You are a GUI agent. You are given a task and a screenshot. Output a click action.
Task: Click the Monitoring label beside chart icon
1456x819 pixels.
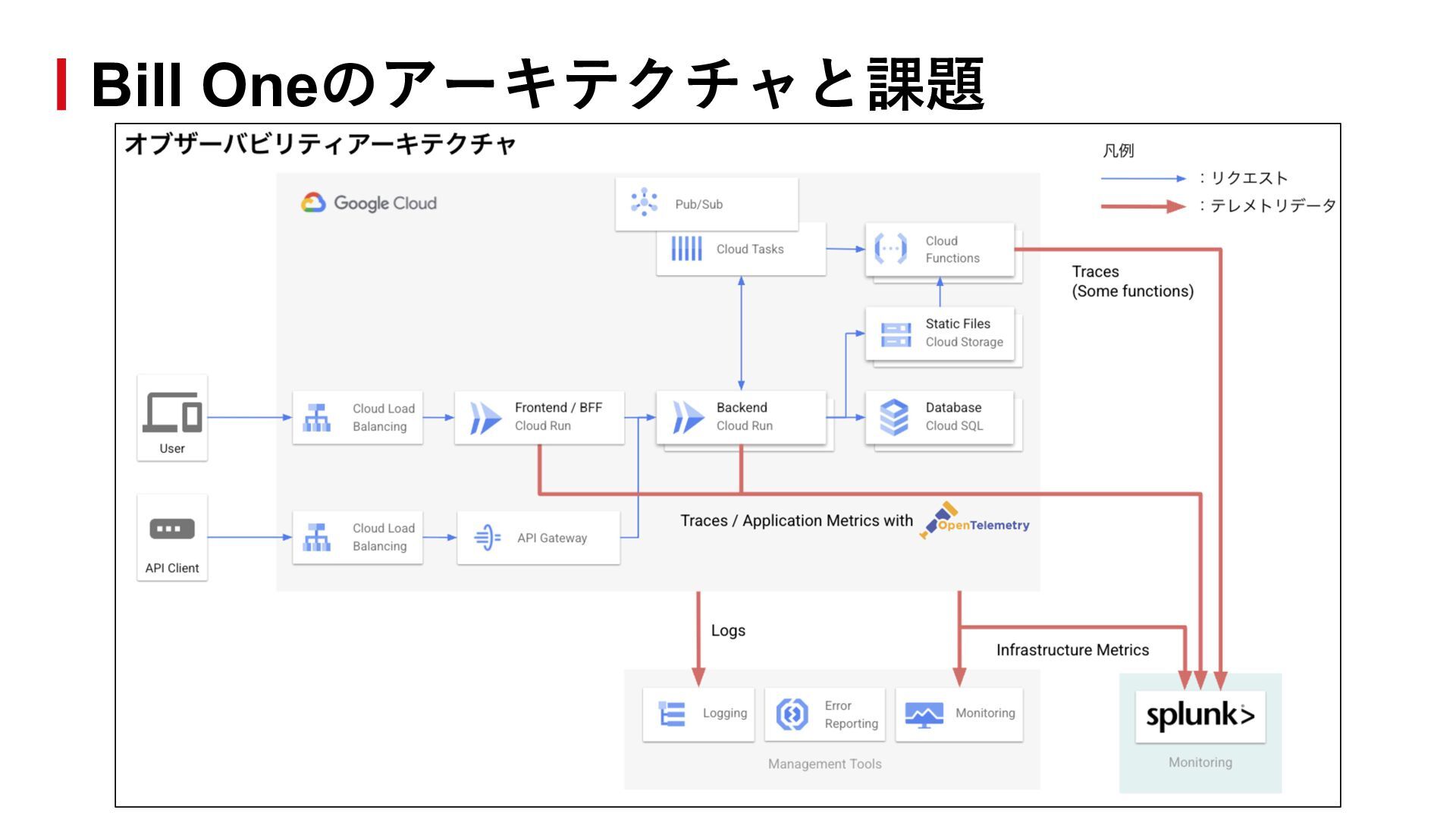point(985,714)
